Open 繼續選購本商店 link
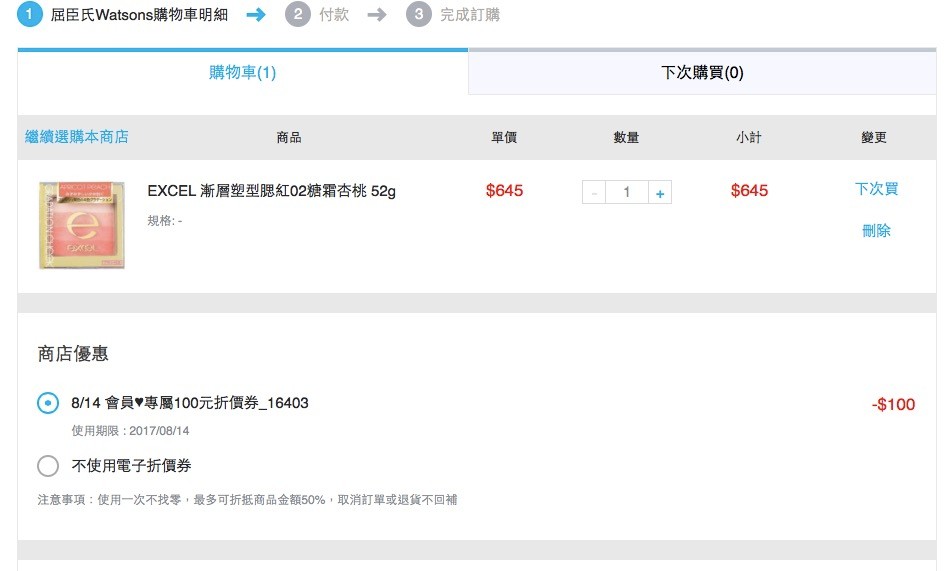This screenshot has height=571, width=945. coord(77,137)
